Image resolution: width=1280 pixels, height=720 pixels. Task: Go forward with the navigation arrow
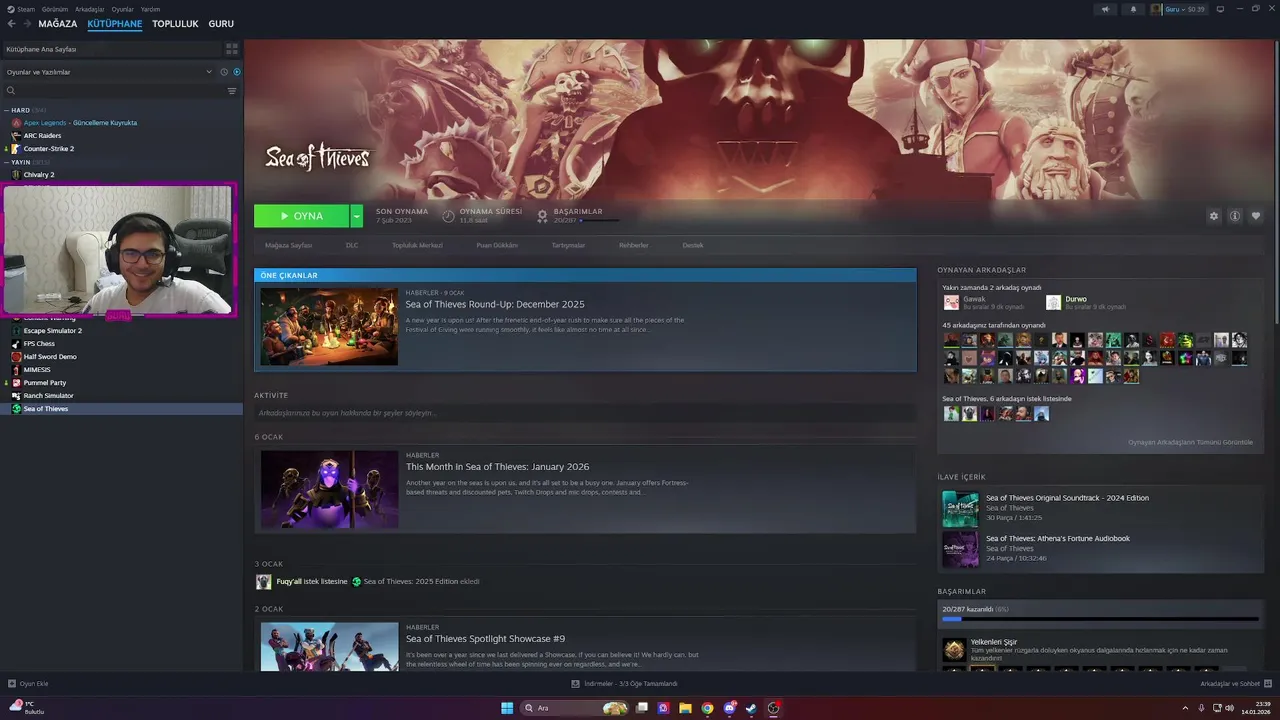(x=26, y=23)
